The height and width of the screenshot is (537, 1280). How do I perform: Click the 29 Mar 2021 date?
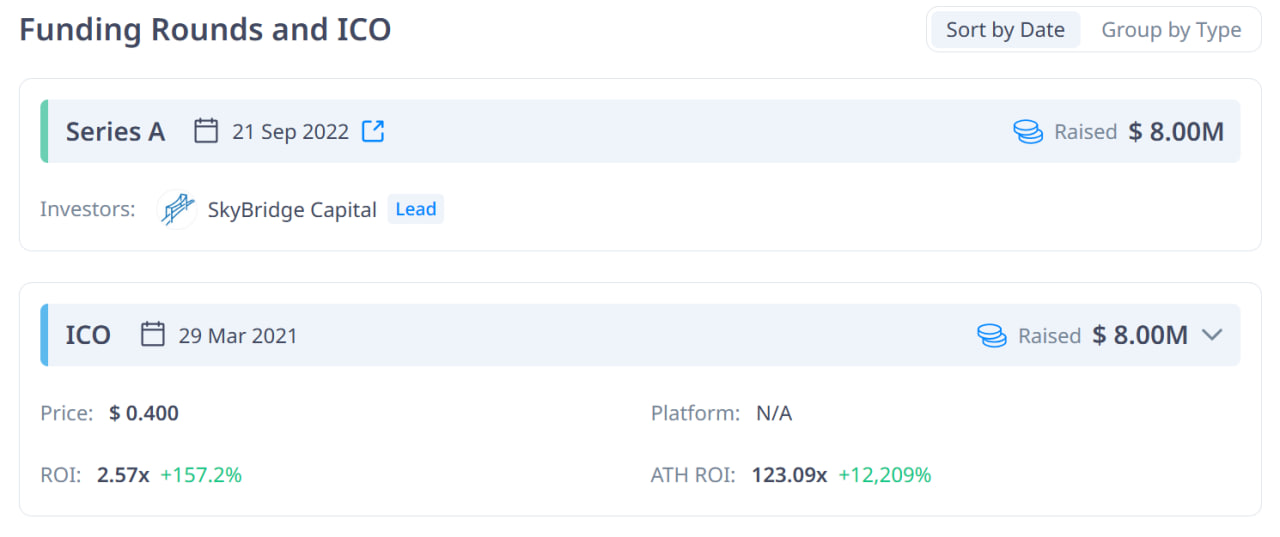point(238,335)
